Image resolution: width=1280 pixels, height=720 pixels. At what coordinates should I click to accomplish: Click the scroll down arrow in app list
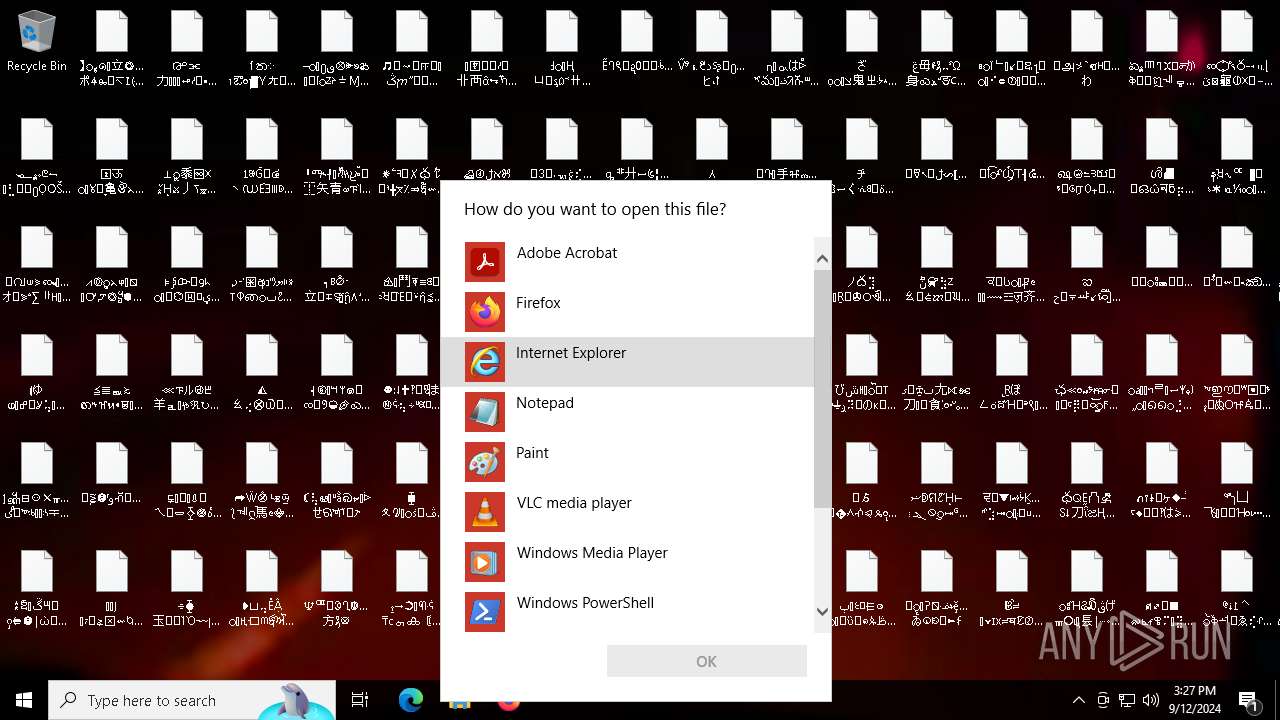822,611
